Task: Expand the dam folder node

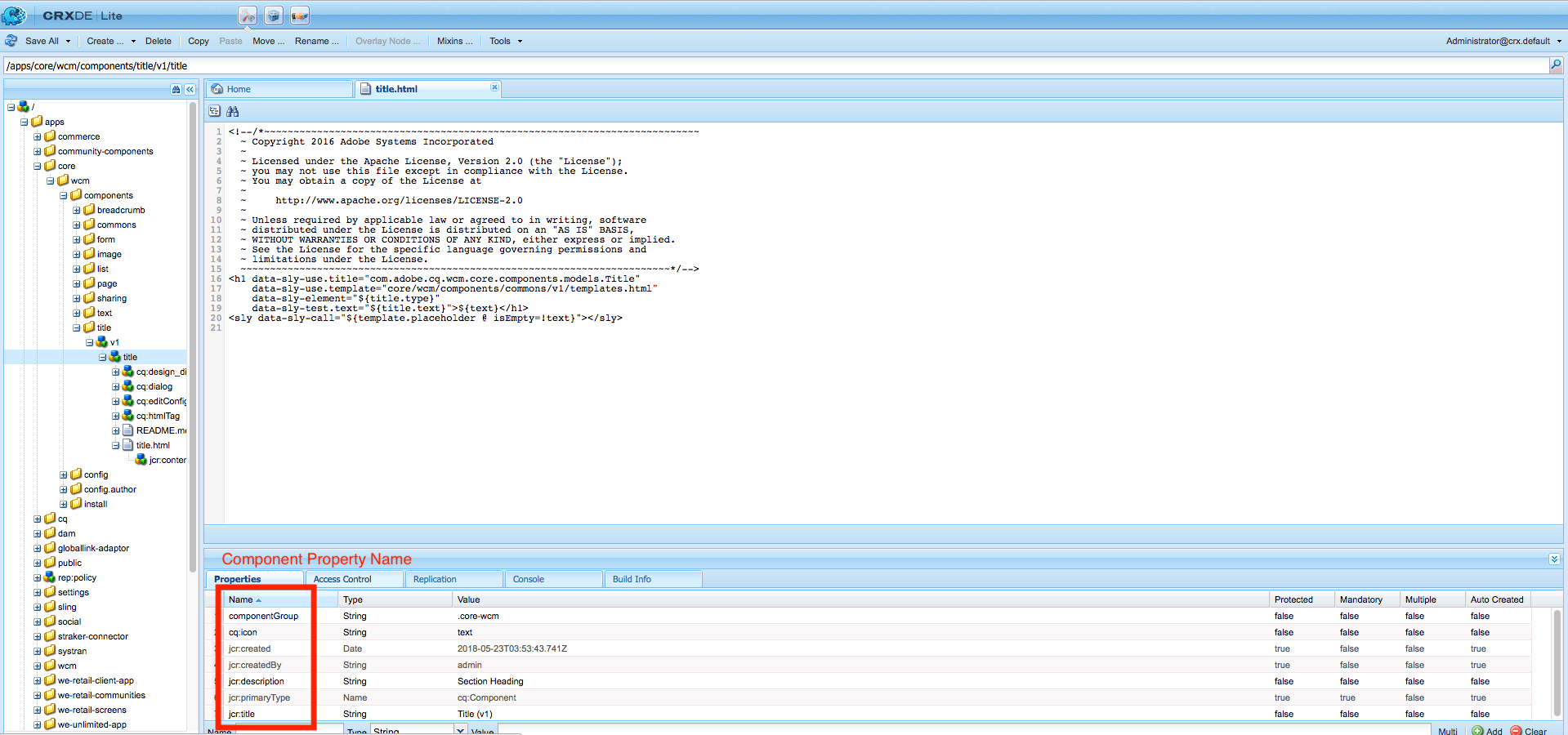Action: (x=38, y=533)
